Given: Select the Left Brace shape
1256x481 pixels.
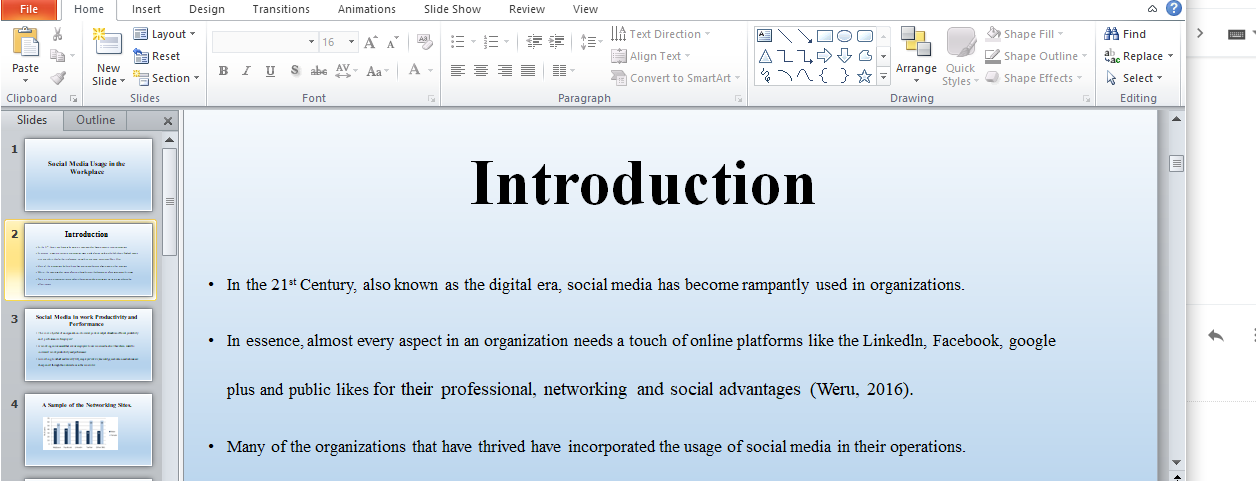Looking at the screenshot, I should [825, 75].
